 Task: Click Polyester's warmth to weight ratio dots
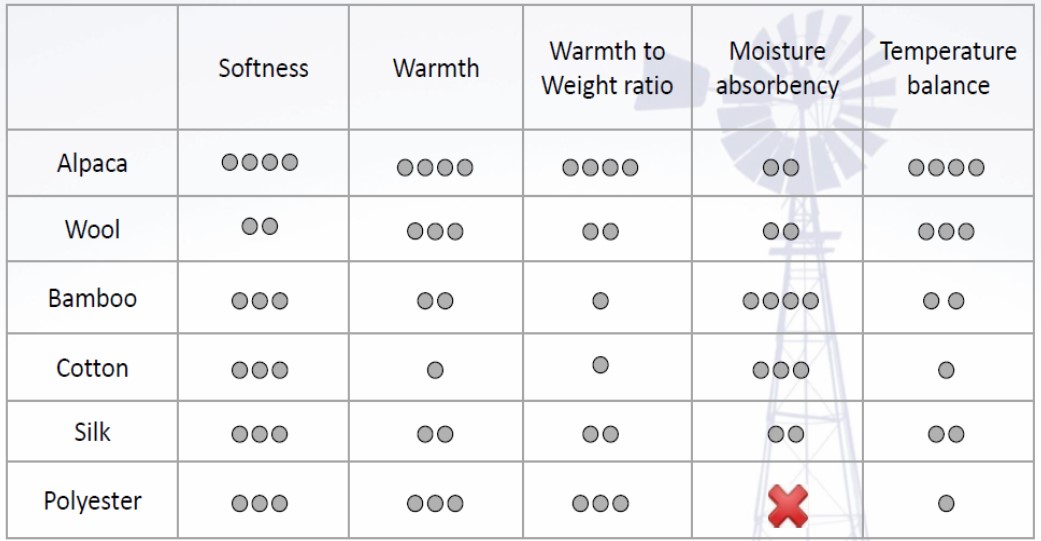click(601, 504)
